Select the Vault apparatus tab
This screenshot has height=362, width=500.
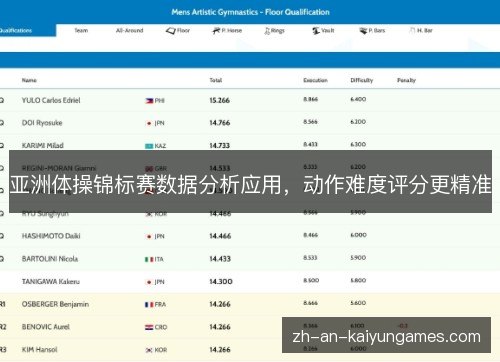(323, 31)
